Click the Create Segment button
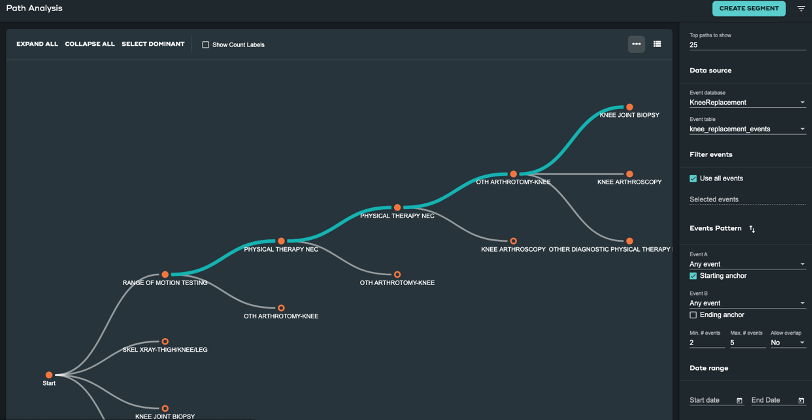 pos(748,9)
